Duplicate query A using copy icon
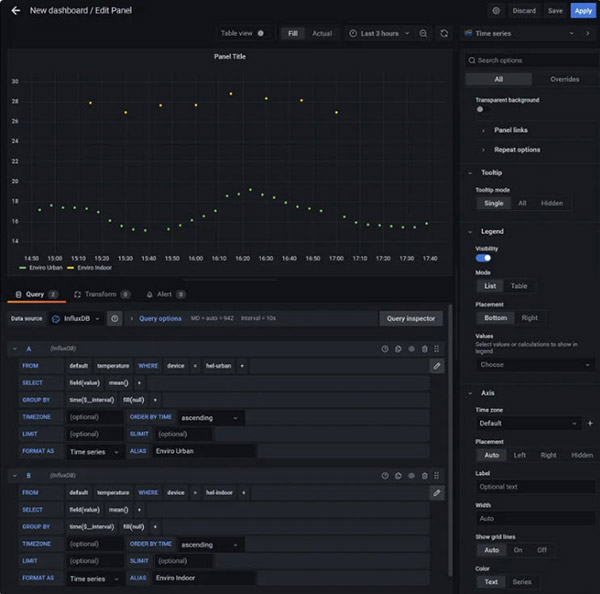Viewport: 600px width, 594px height. [398, 349]
